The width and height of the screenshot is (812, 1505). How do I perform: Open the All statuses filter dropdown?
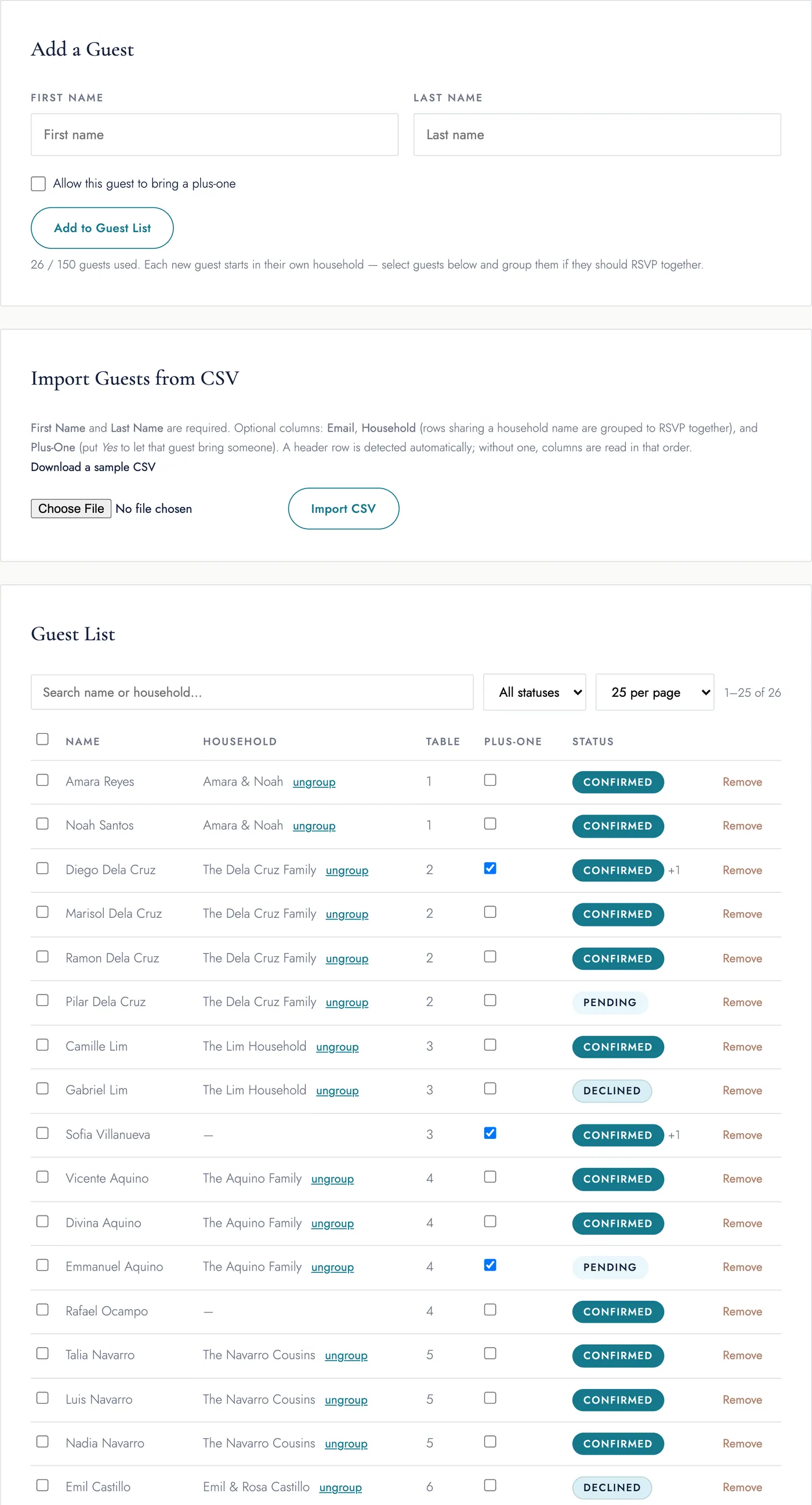535,692
